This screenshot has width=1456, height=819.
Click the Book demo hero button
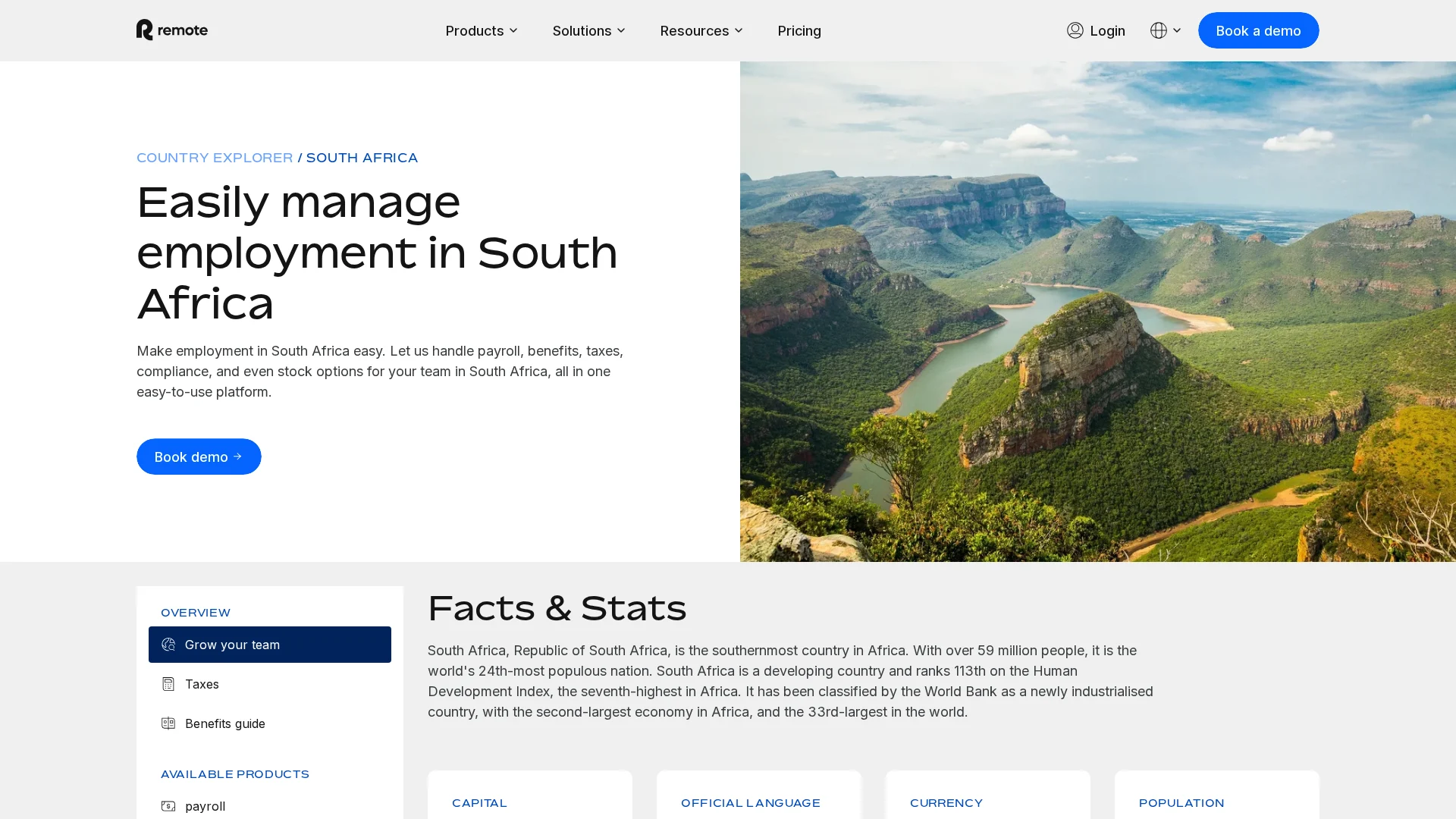coord(199,457)
